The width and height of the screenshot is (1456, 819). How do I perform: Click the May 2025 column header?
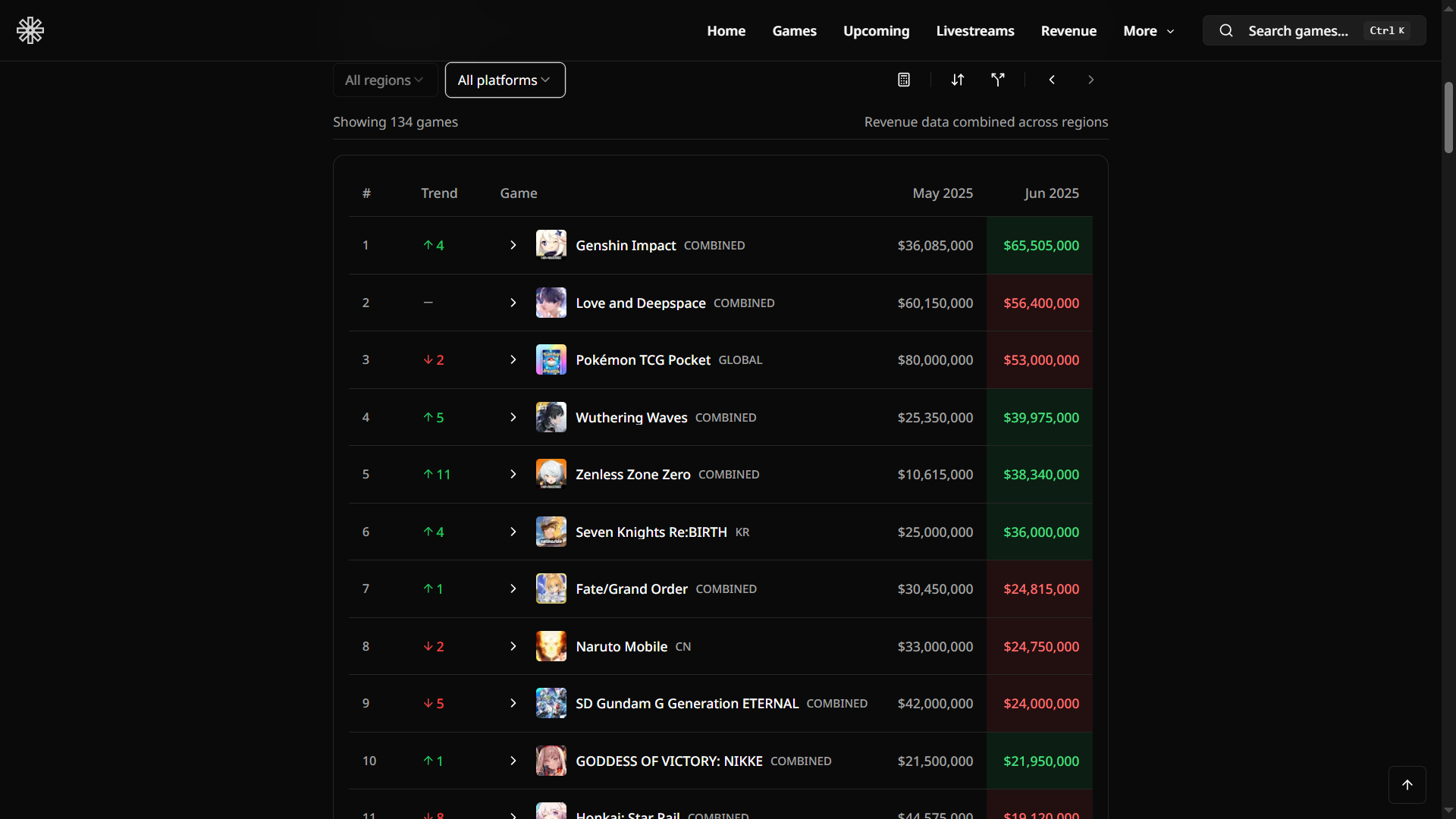tap(943, 193)
